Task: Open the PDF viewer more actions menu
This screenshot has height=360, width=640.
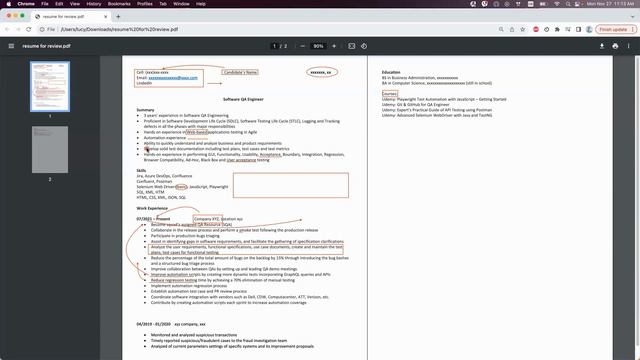Action: pos(629,46)
